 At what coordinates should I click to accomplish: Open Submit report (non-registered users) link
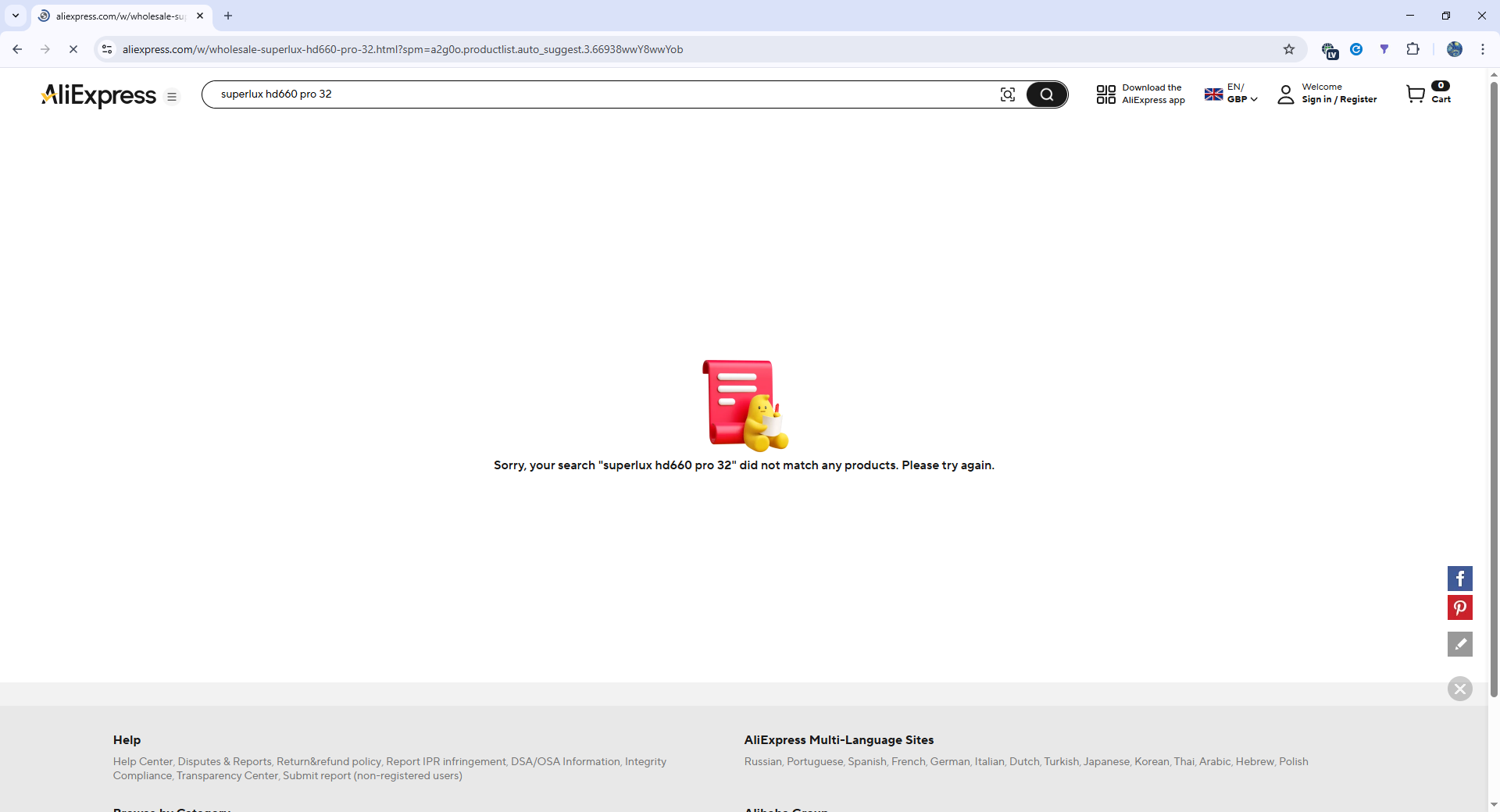pyautogui.click(x=372, y=775)
